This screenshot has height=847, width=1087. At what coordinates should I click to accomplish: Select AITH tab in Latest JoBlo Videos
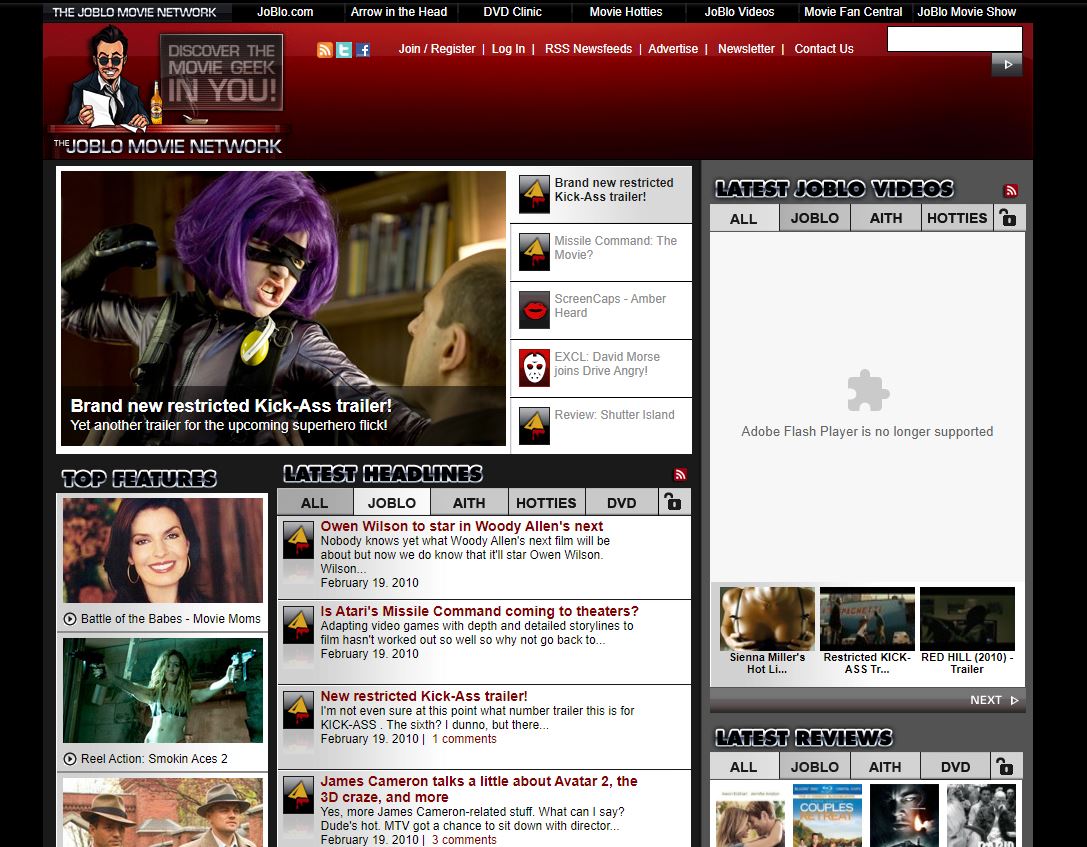coord(886,218)
